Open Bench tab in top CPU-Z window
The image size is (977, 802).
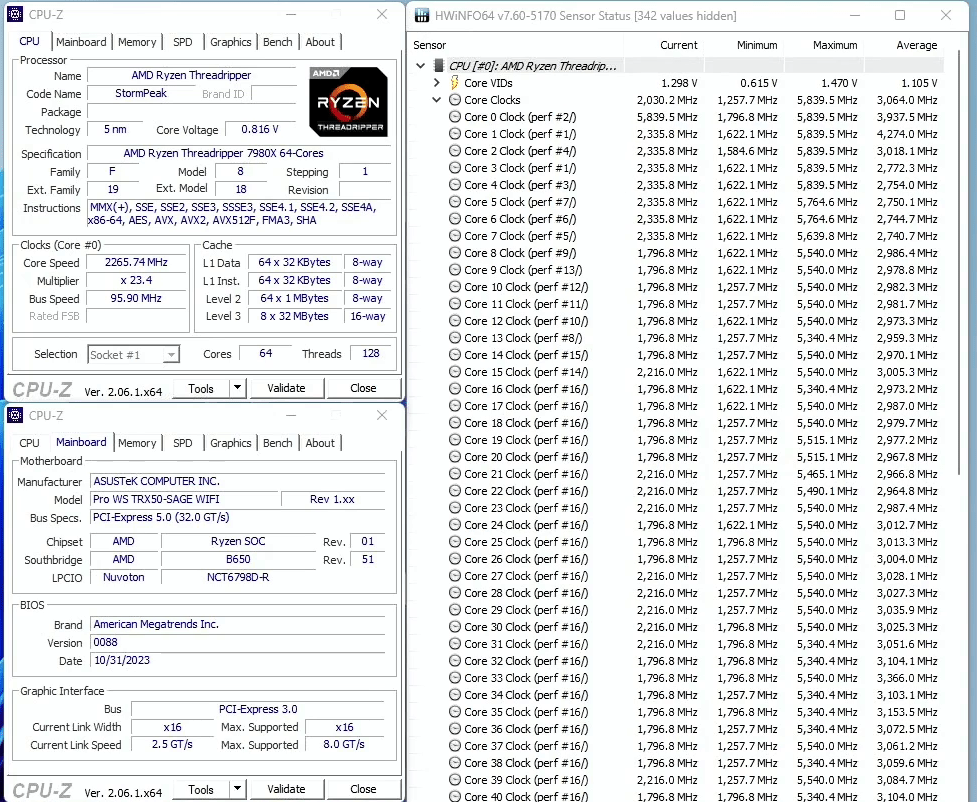[x=277, y=42]
